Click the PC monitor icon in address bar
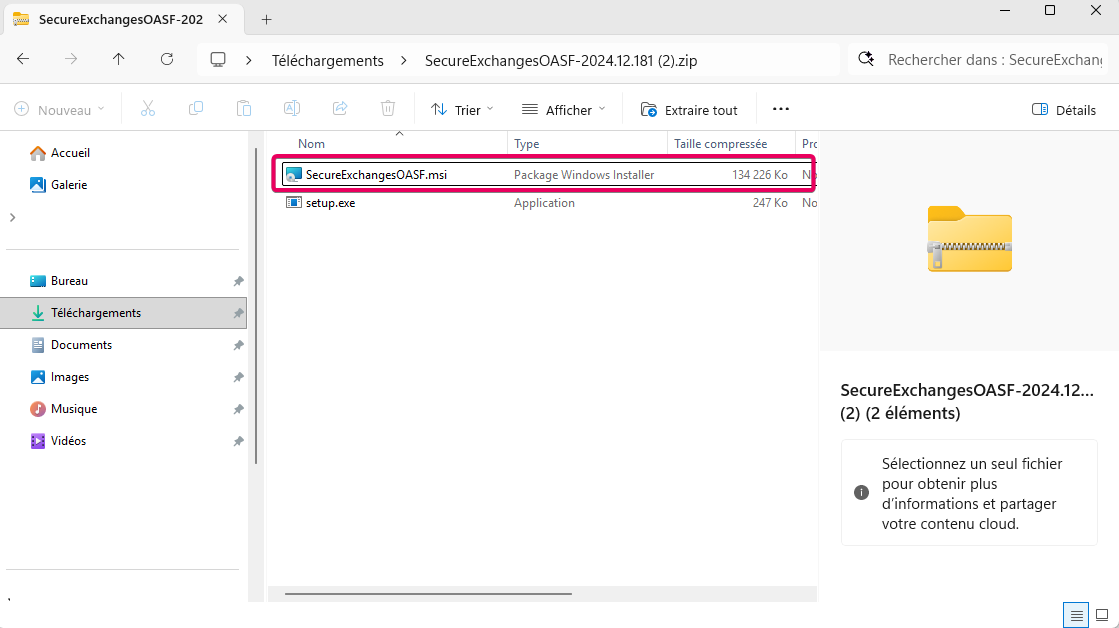 point(218,60)
